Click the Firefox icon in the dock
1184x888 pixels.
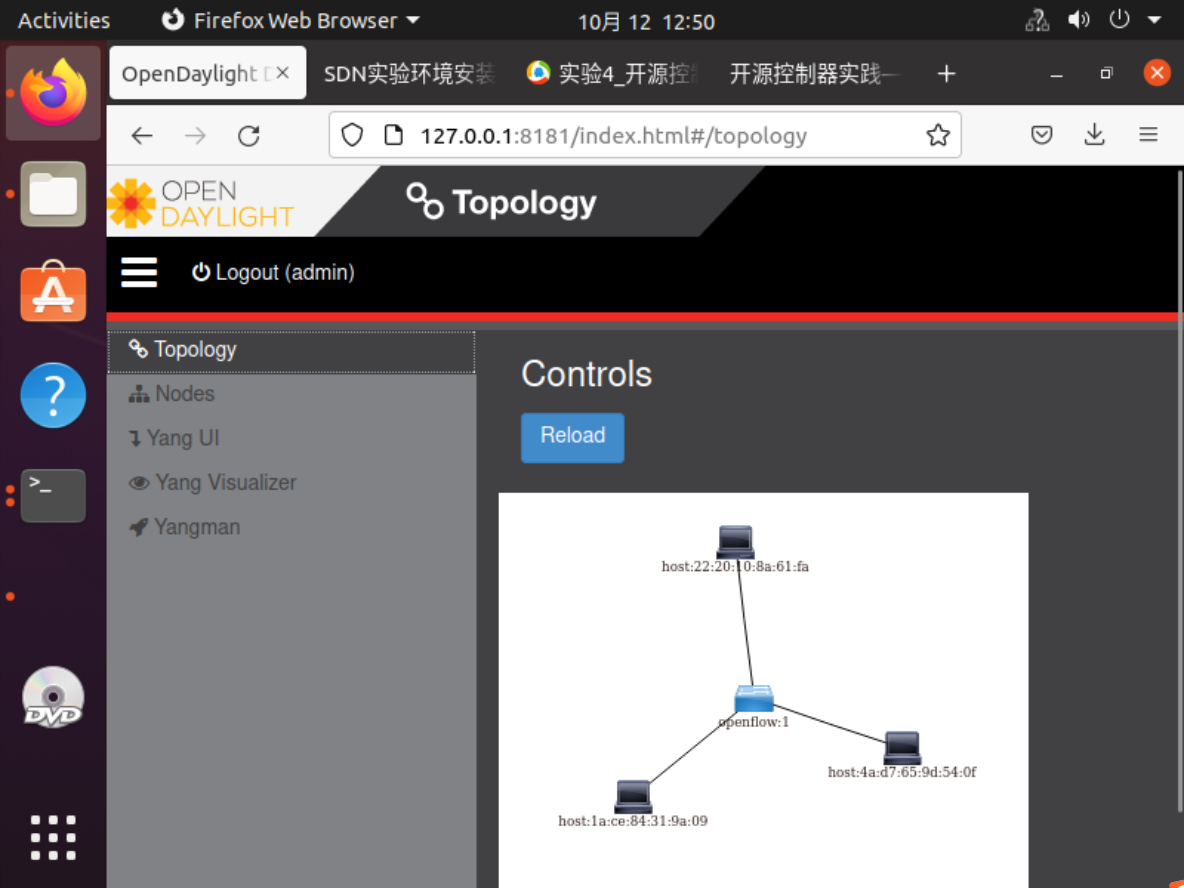coord(53,93)
